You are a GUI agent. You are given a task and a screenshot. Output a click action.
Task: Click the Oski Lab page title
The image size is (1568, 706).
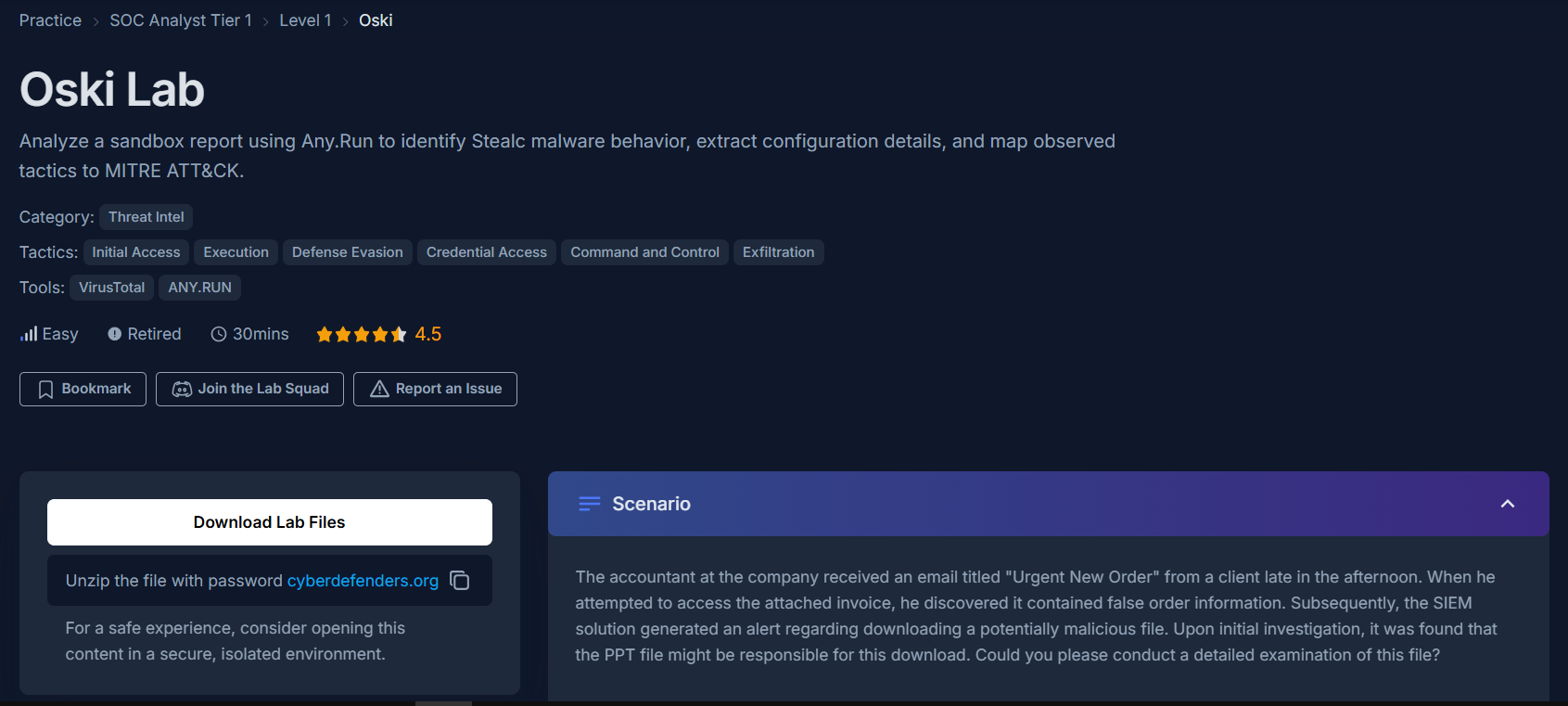tap(112, 89)
